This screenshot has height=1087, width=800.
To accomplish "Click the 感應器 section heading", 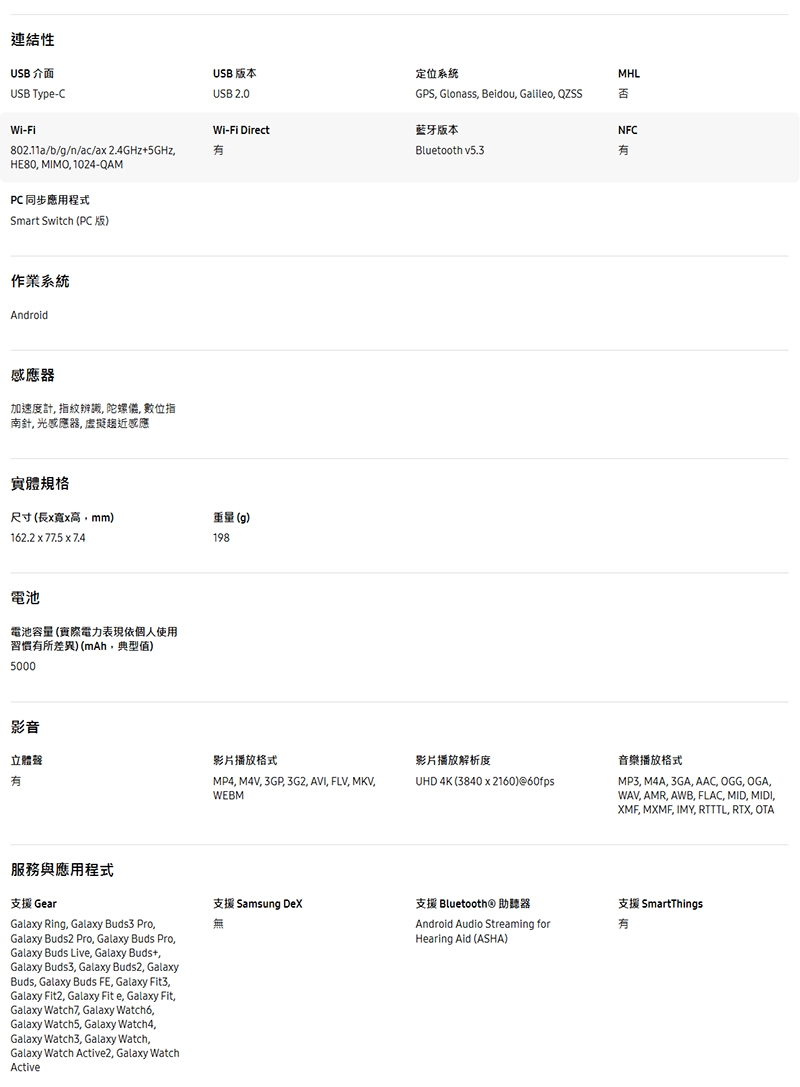I will 32,375.
